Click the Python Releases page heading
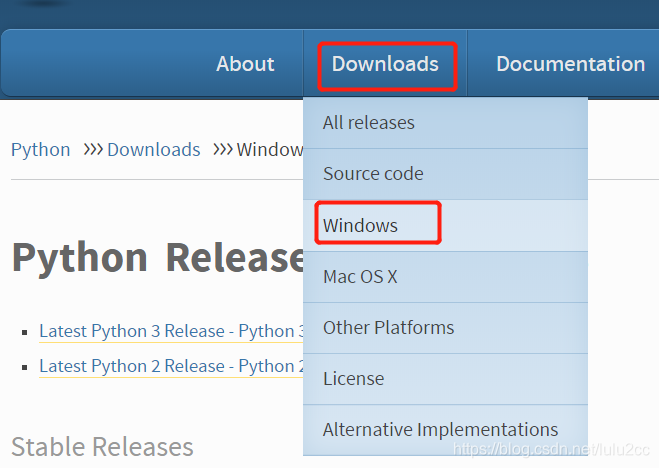659x468 pixels. [x=158, y=258]
